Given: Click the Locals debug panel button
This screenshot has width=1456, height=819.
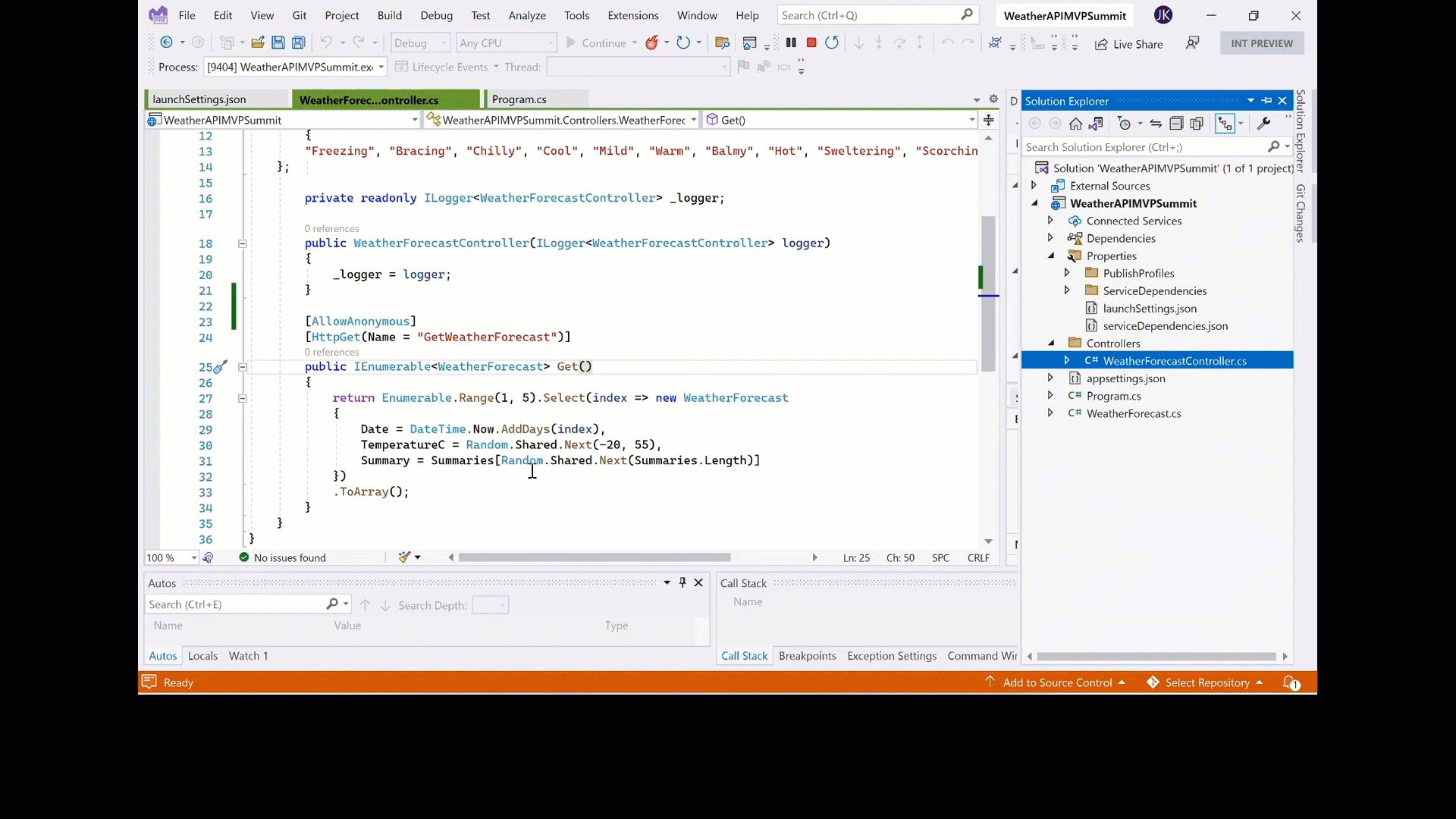Looking at the screenshot, I should click(x=203, y=655).
